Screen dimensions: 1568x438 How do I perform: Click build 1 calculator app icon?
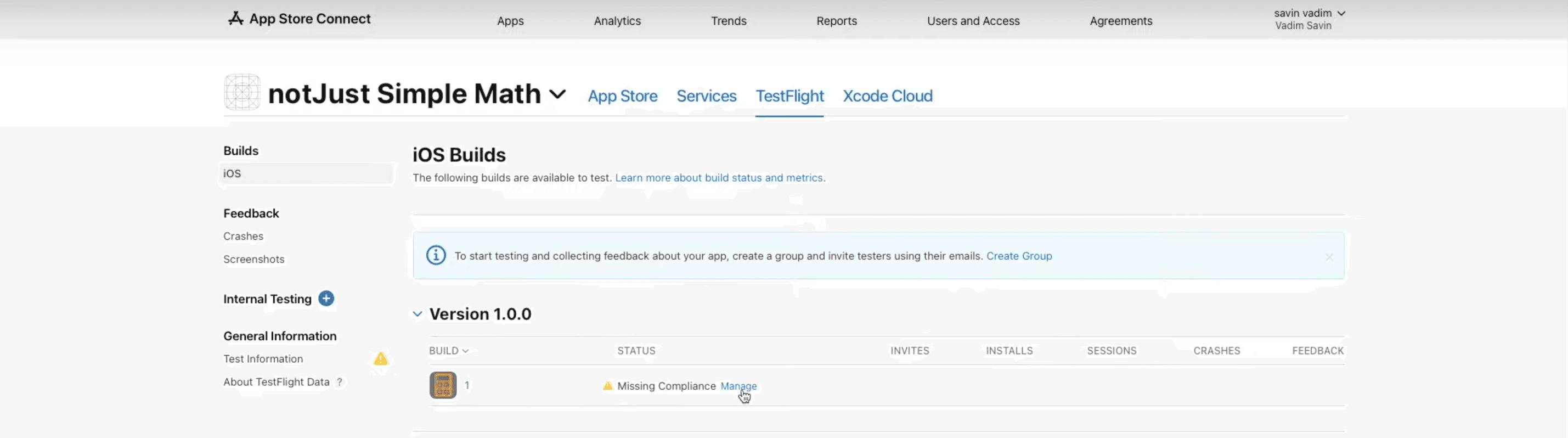(x=443, y=385)
